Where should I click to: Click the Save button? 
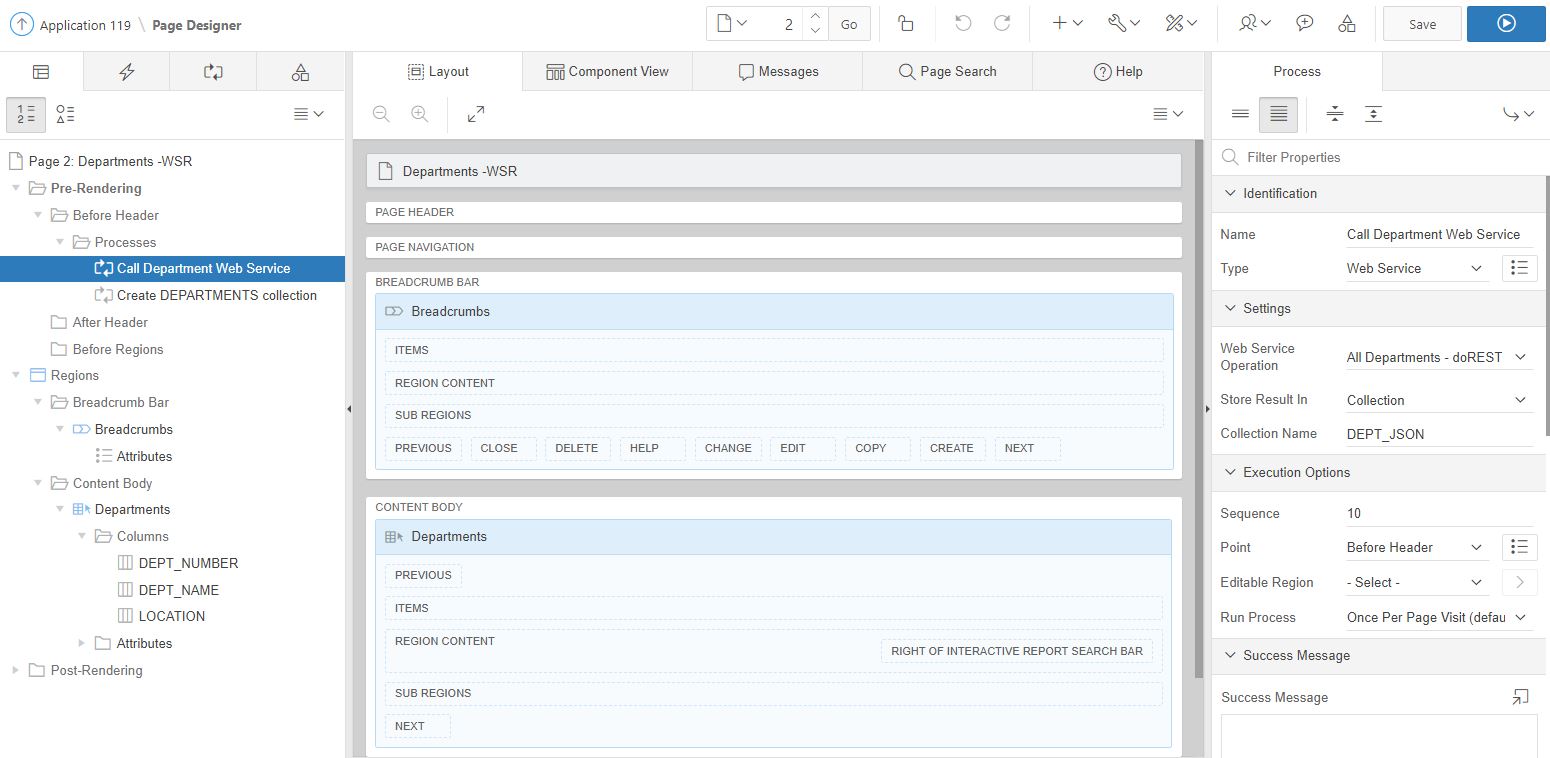pyautogui.click(x=1422, y=24)
